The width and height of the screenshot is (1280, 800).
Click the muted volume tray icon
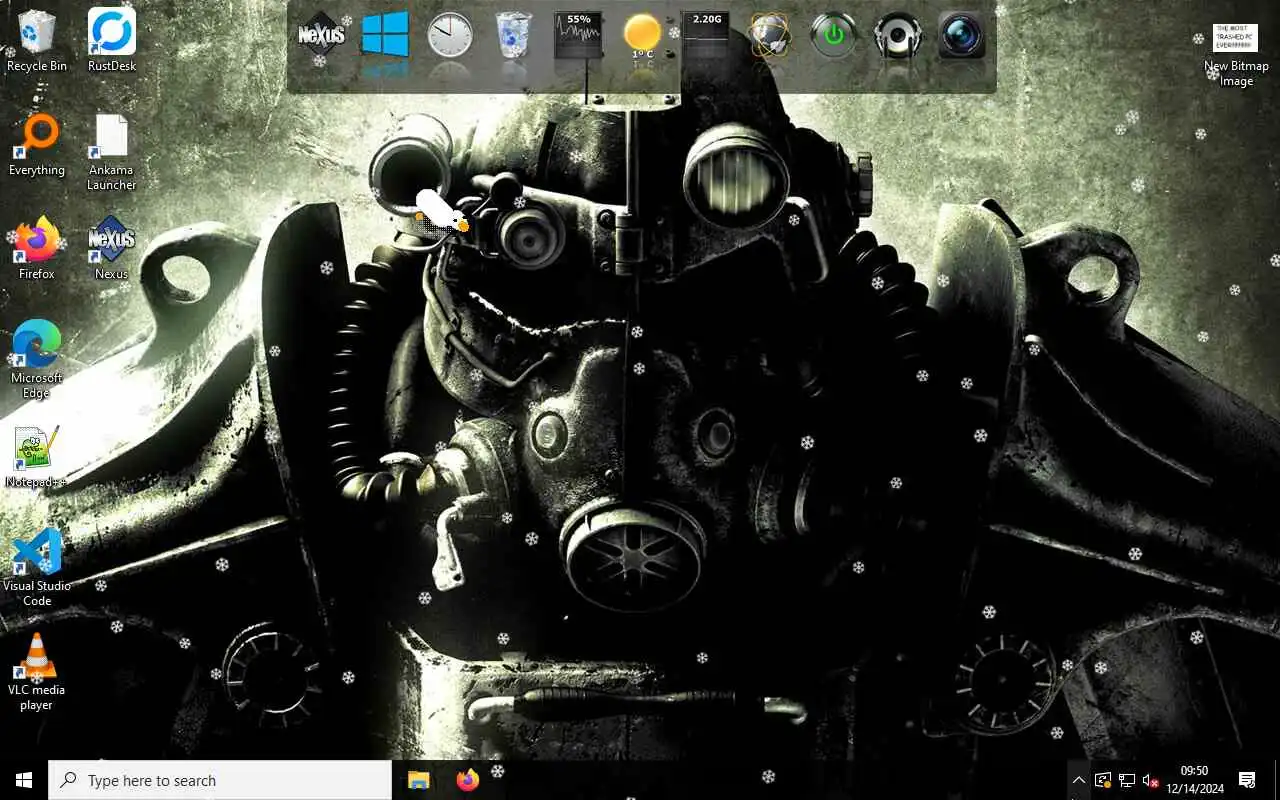click(x=1151, y=780)
